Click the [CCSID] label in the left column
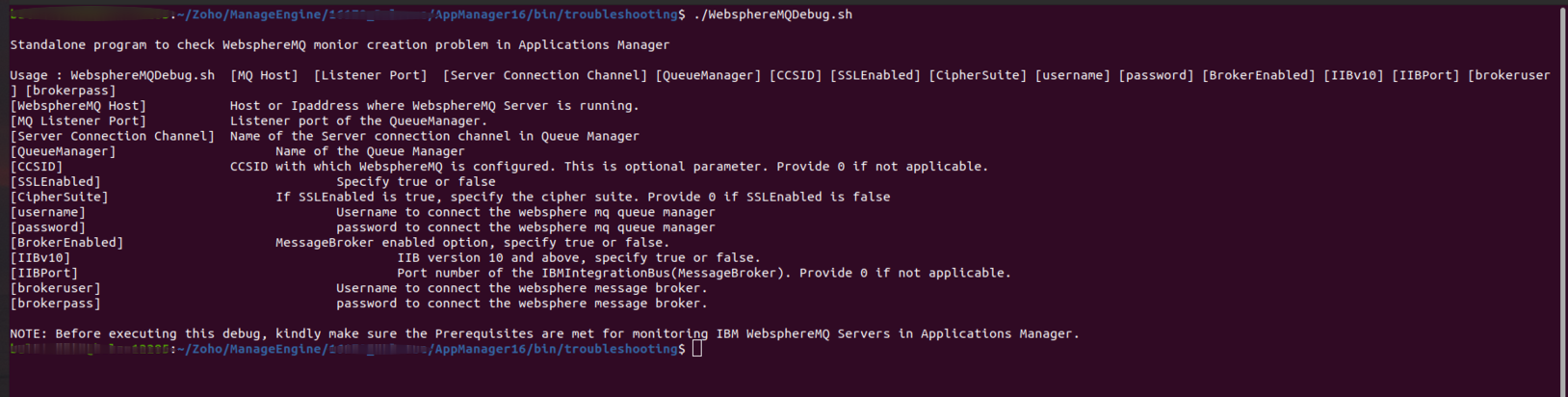 37,167
